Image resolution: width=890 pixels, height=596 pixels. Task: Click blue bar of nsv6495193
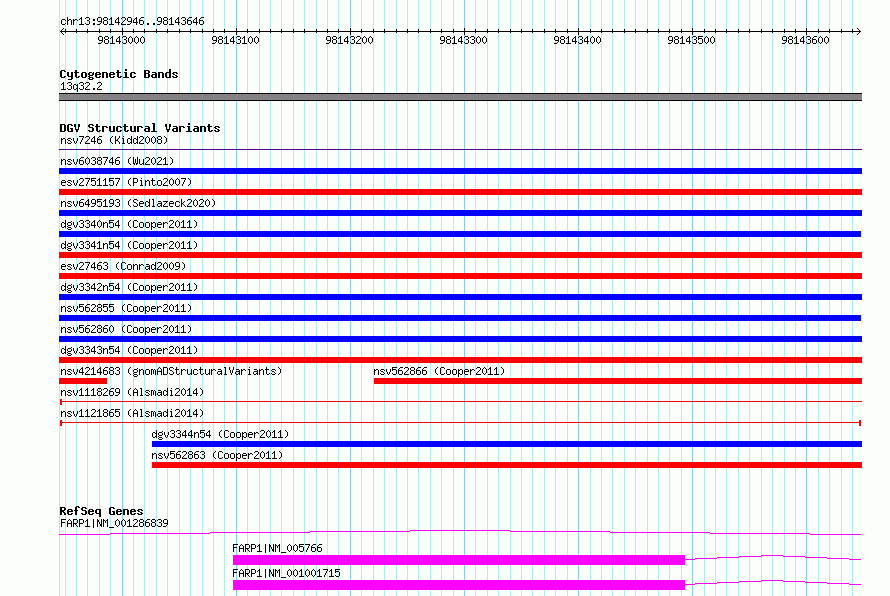460,213
